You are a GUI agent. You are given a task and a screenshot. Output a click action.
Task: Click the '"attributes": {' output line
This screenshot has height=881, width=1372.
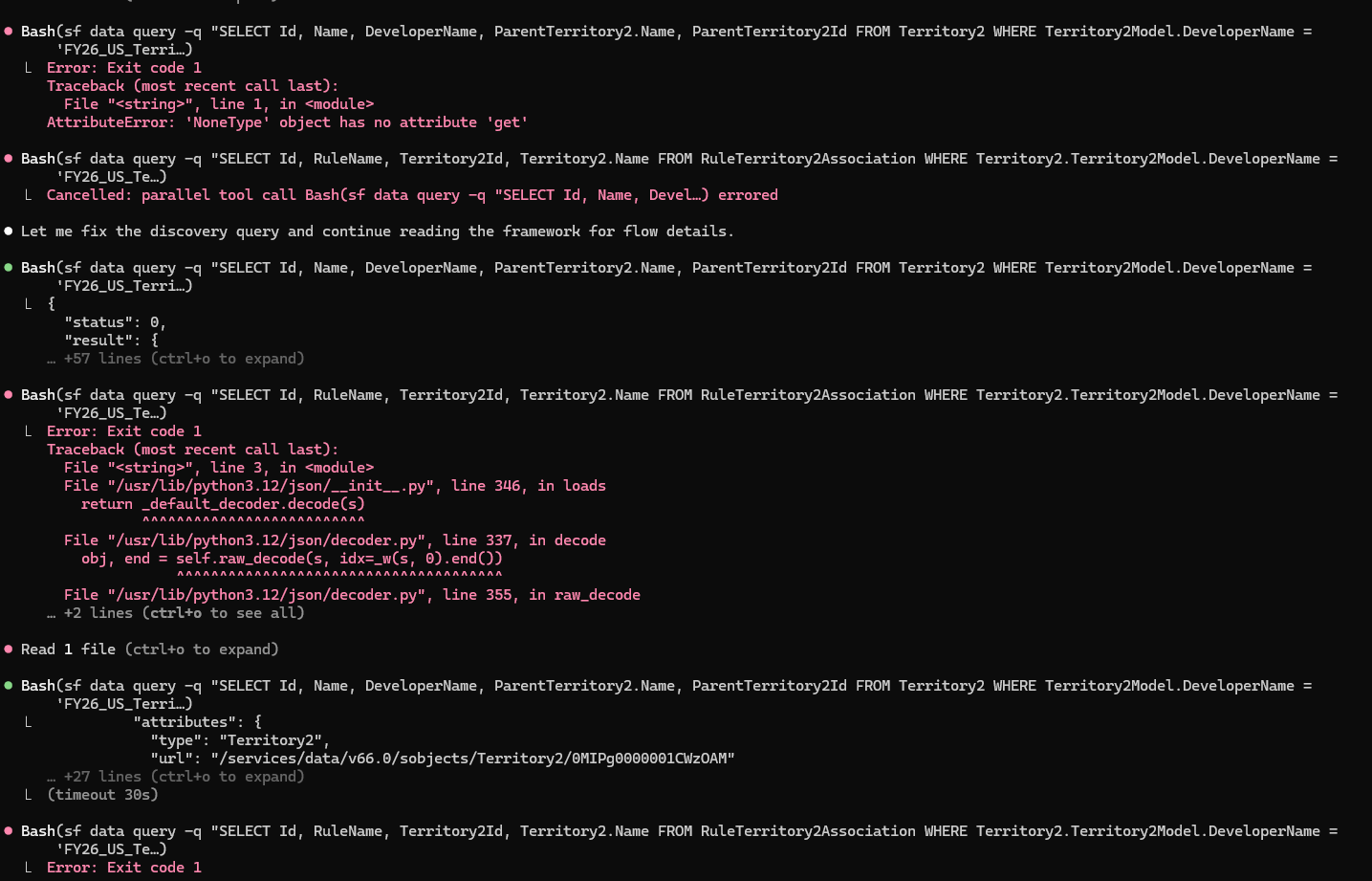point(197,722)
